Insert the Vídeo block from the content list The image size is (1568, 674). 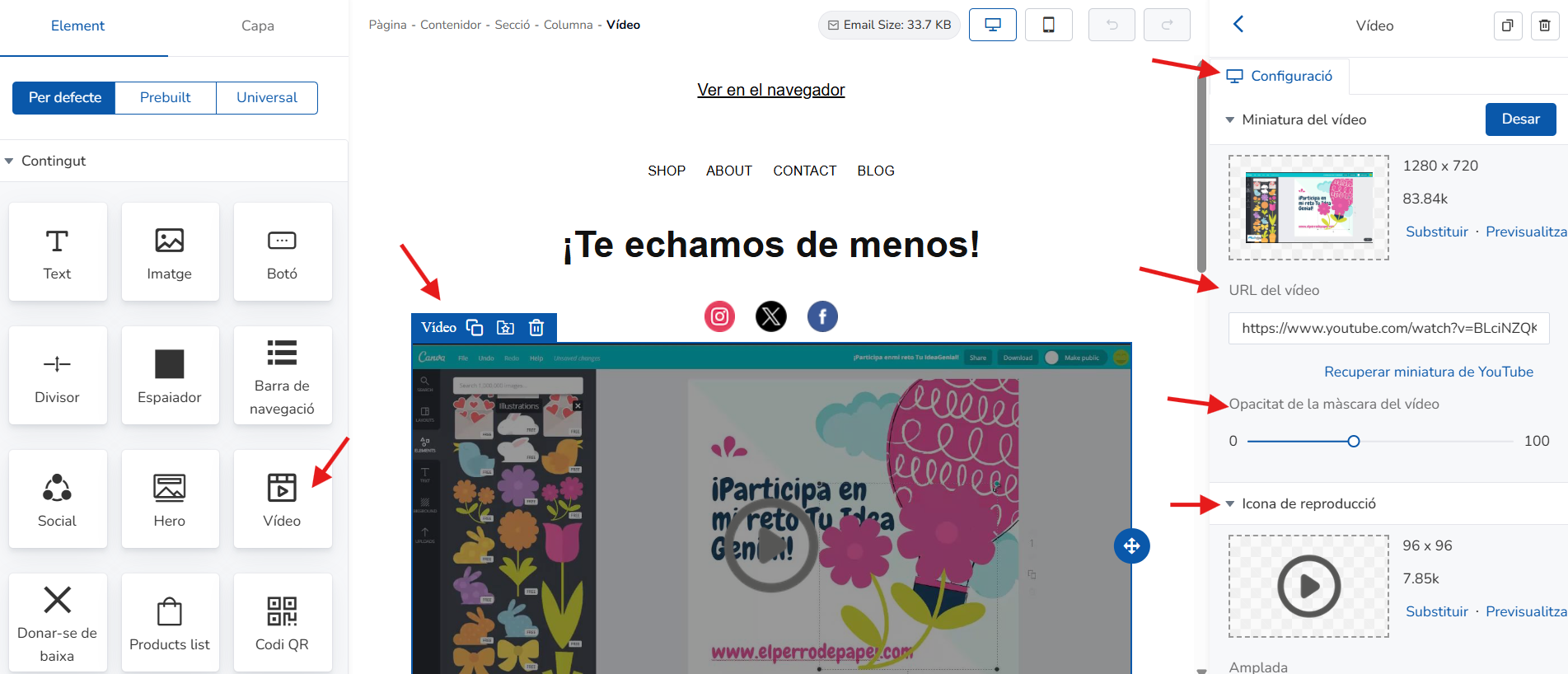[x=283, y=499]
